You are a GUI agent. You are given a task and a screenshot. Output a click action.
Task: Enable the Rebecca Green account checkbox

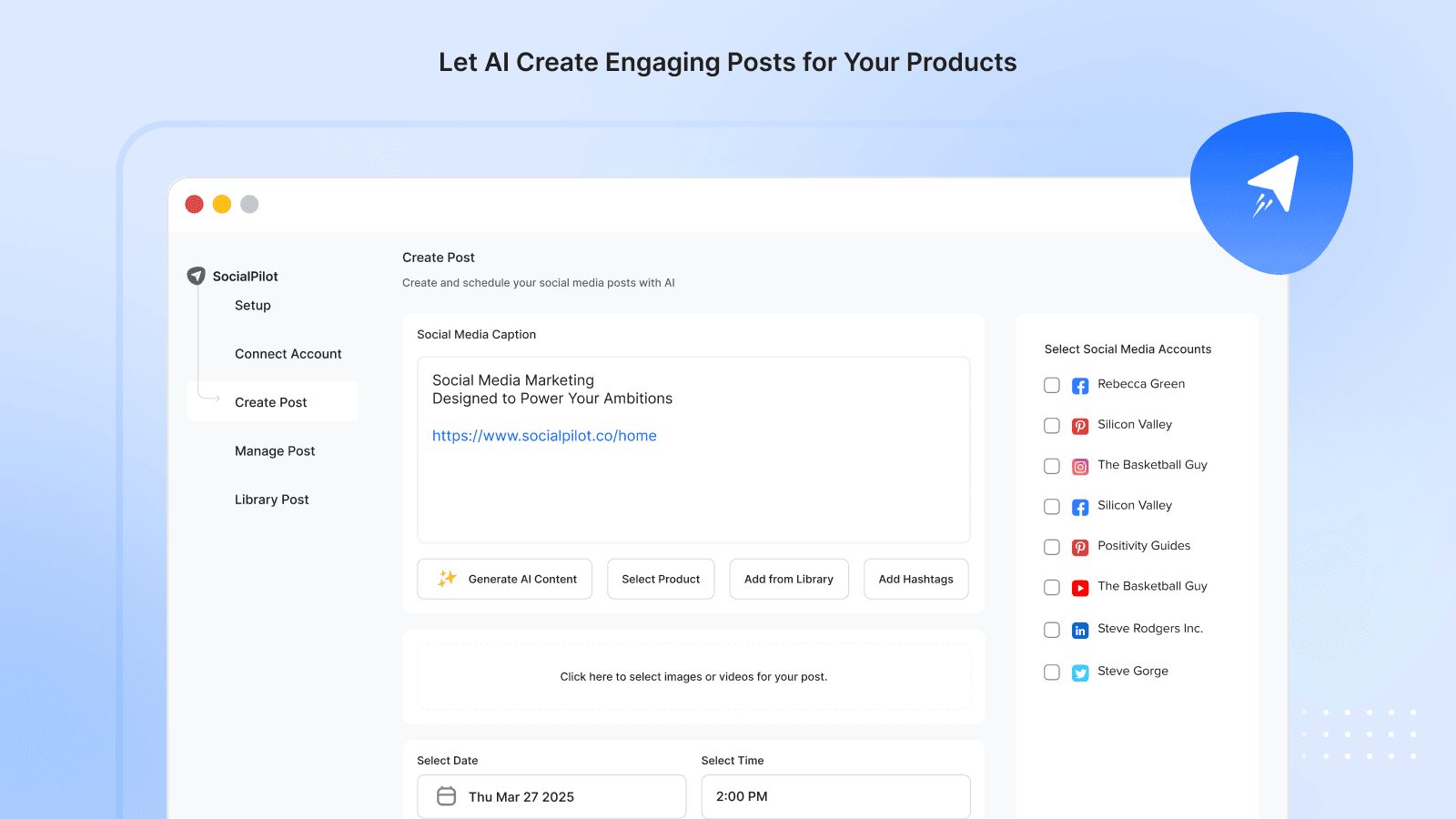[x=1051, y=385]
